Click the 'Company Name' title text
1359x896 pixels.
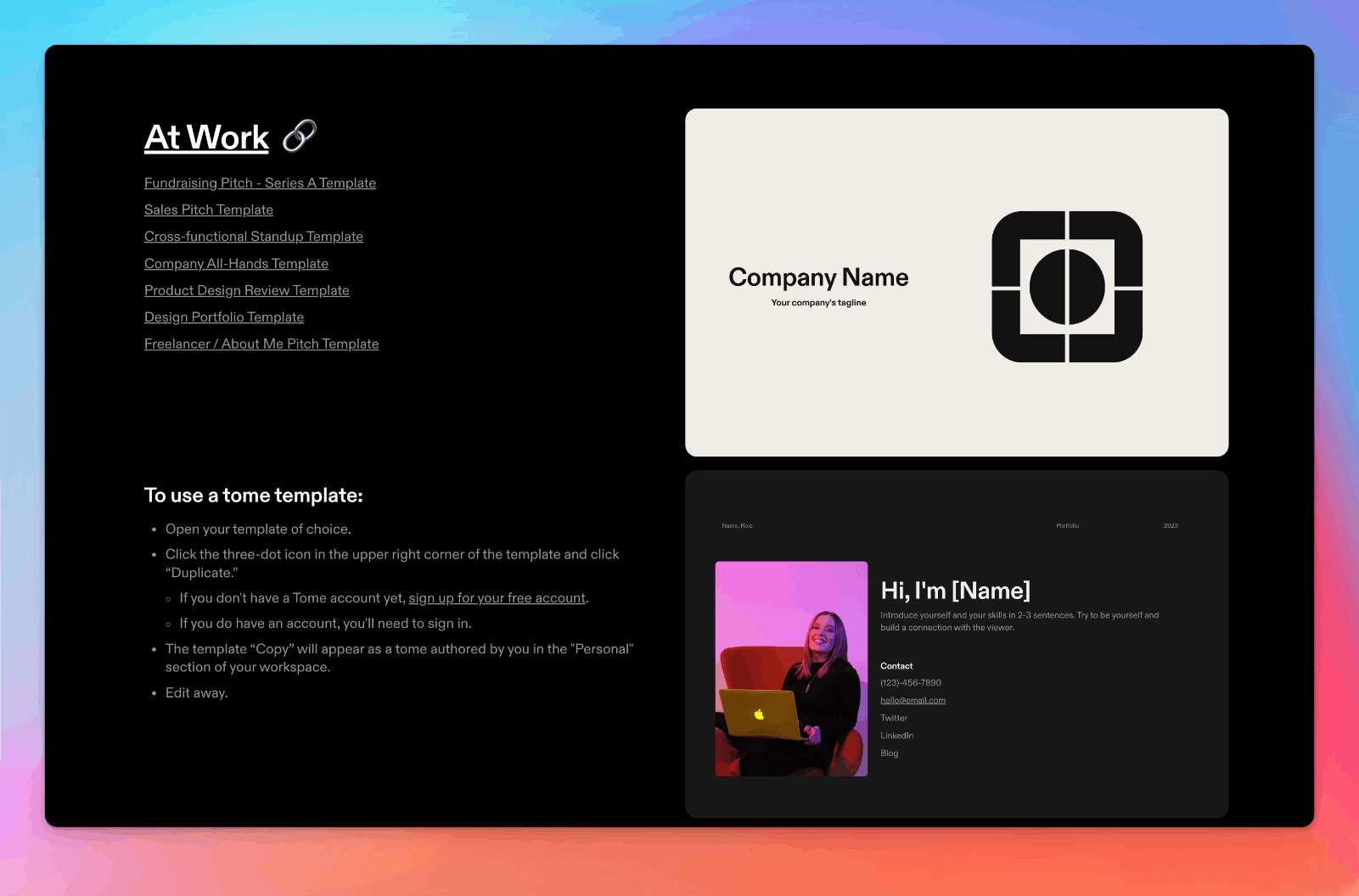tap(818, 277)
